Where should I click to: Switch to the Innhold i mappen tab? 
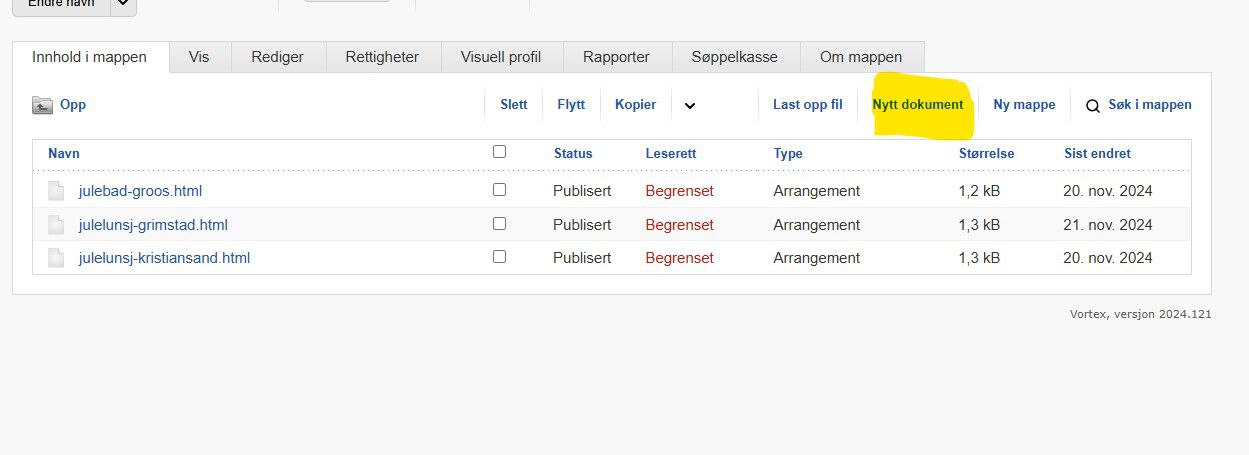(x=90, y=57)
